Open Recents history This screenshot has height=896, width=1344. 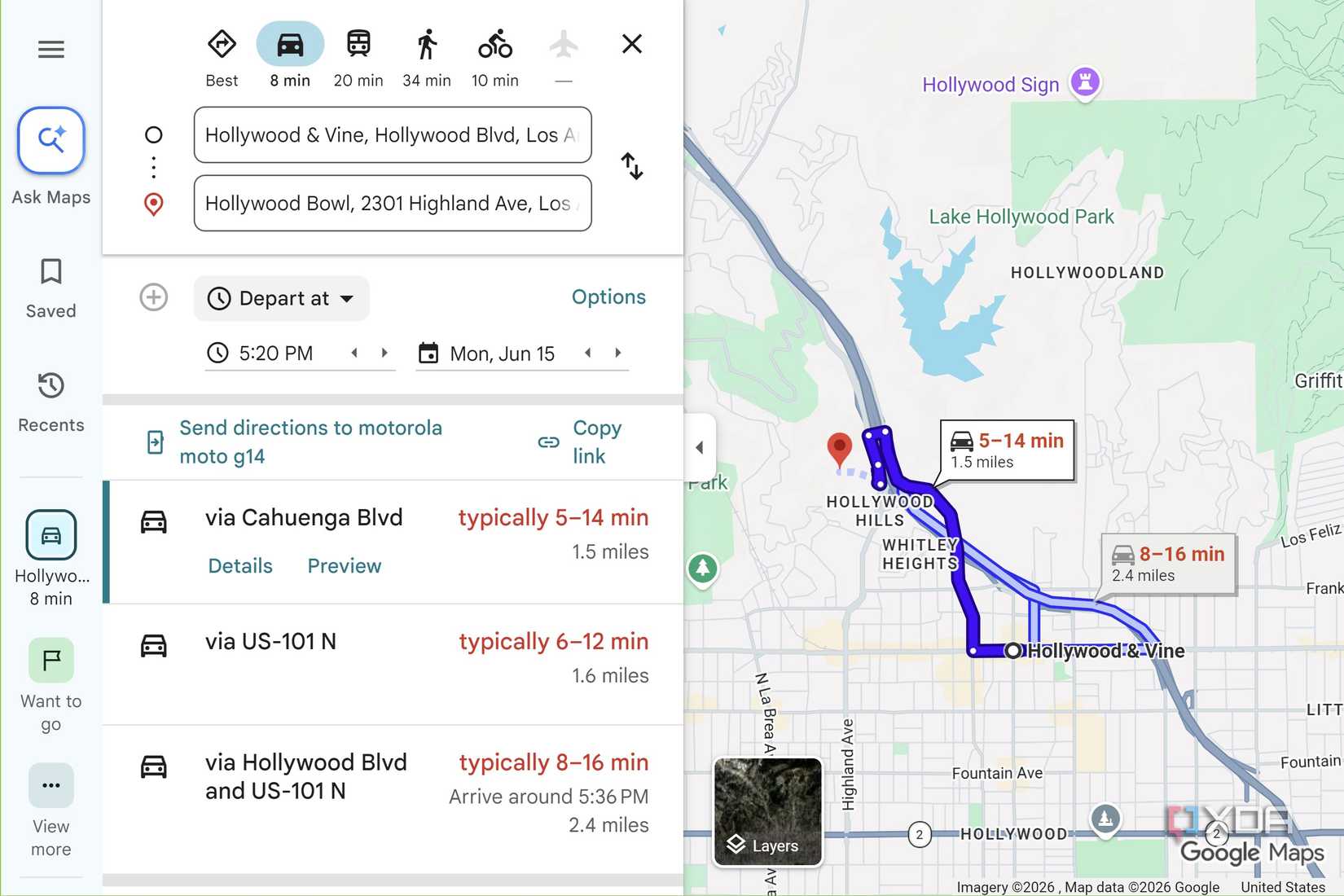click(x=51, y=402)
